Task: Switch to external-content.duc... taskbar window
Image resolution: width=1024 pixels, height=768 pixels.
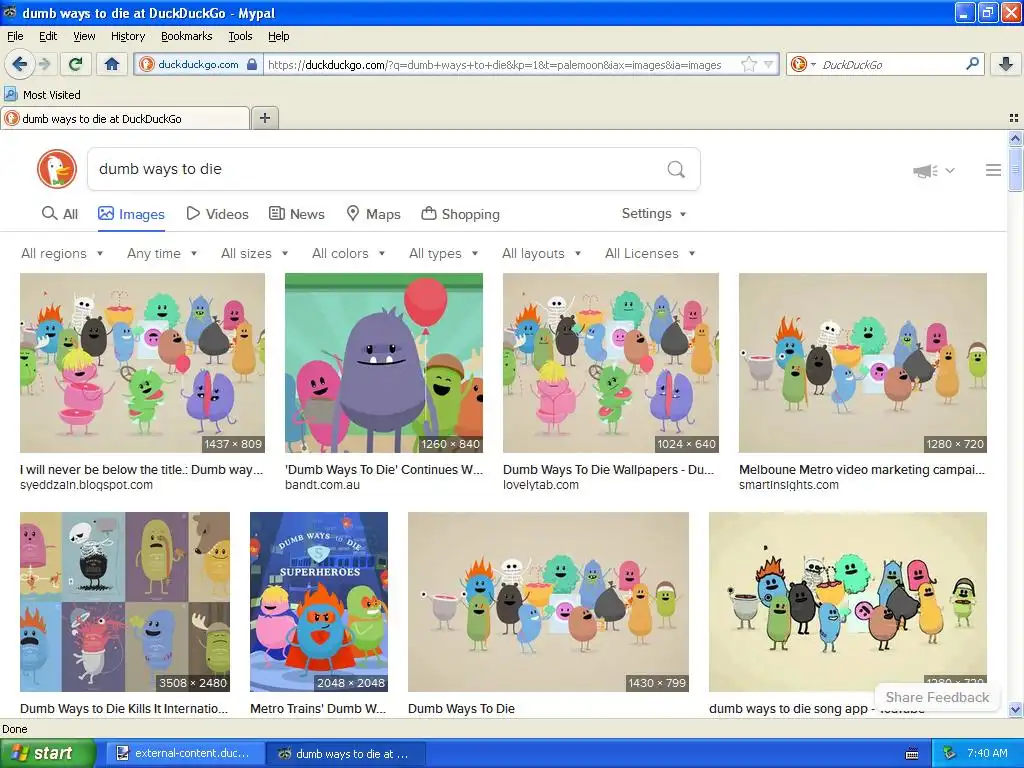Action: (185, 754)
